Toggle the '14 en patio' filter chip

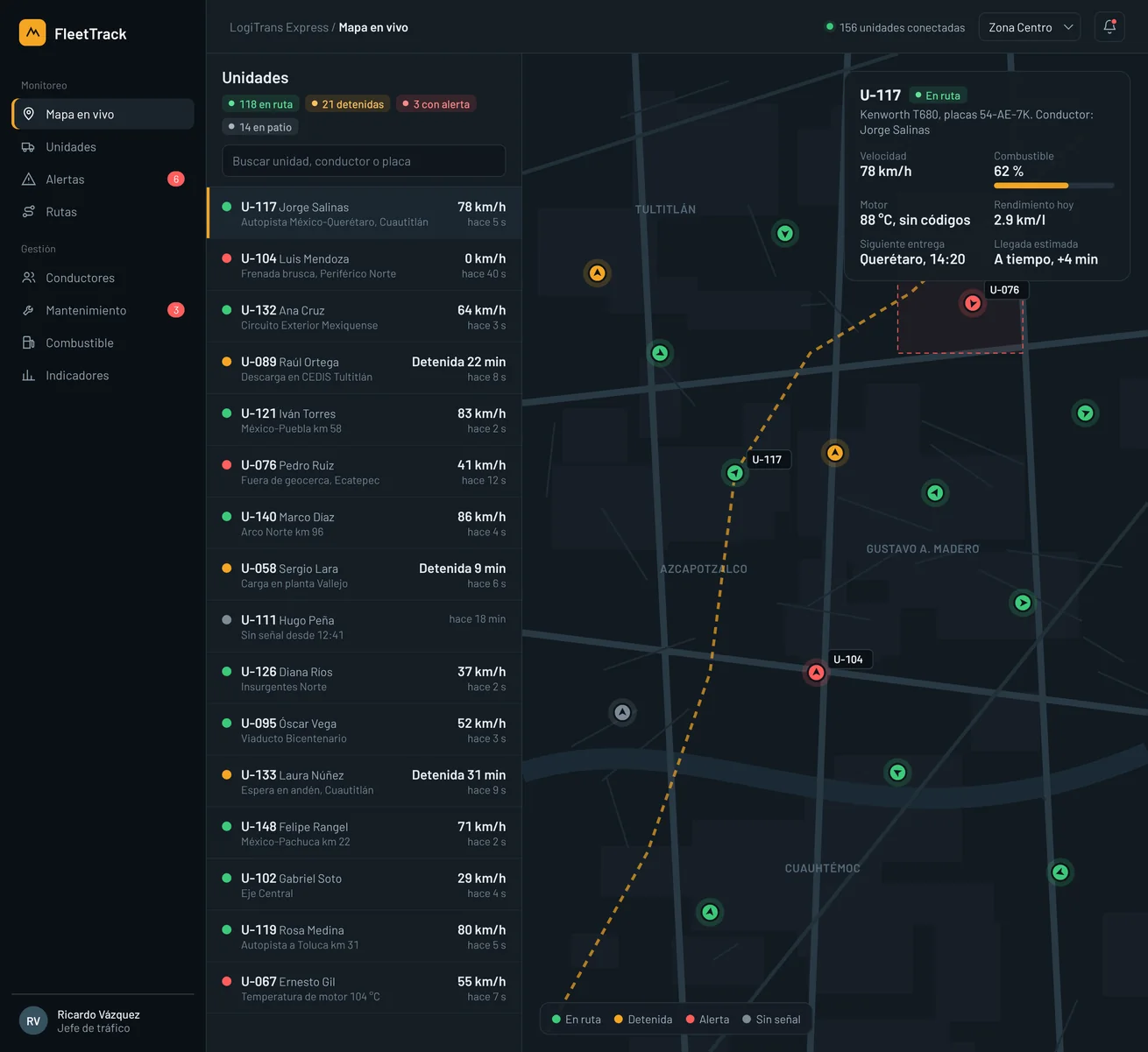pos(260,127)
